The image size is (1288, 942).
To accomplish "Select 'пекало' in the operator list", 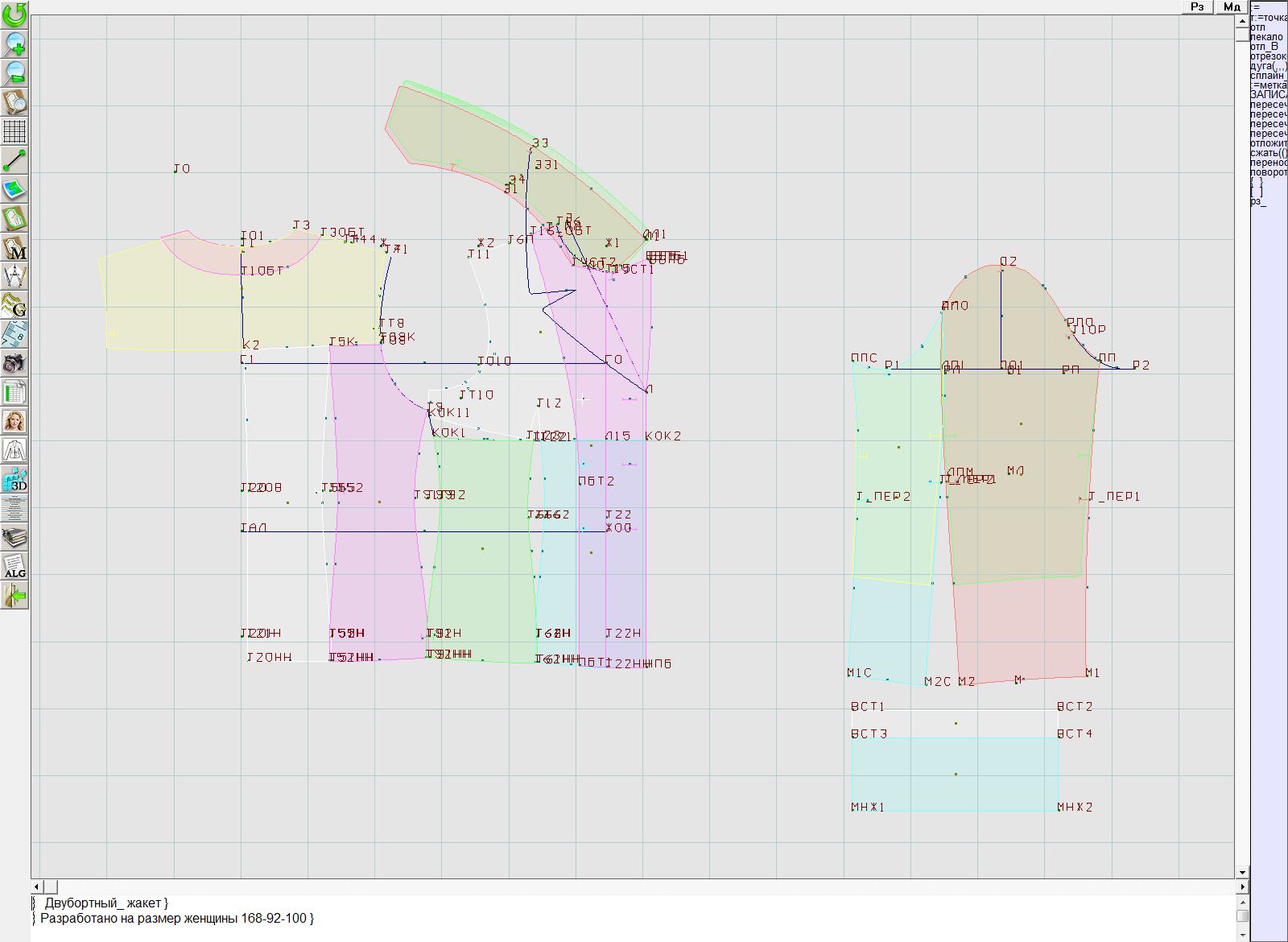I will coord(1267,37).
